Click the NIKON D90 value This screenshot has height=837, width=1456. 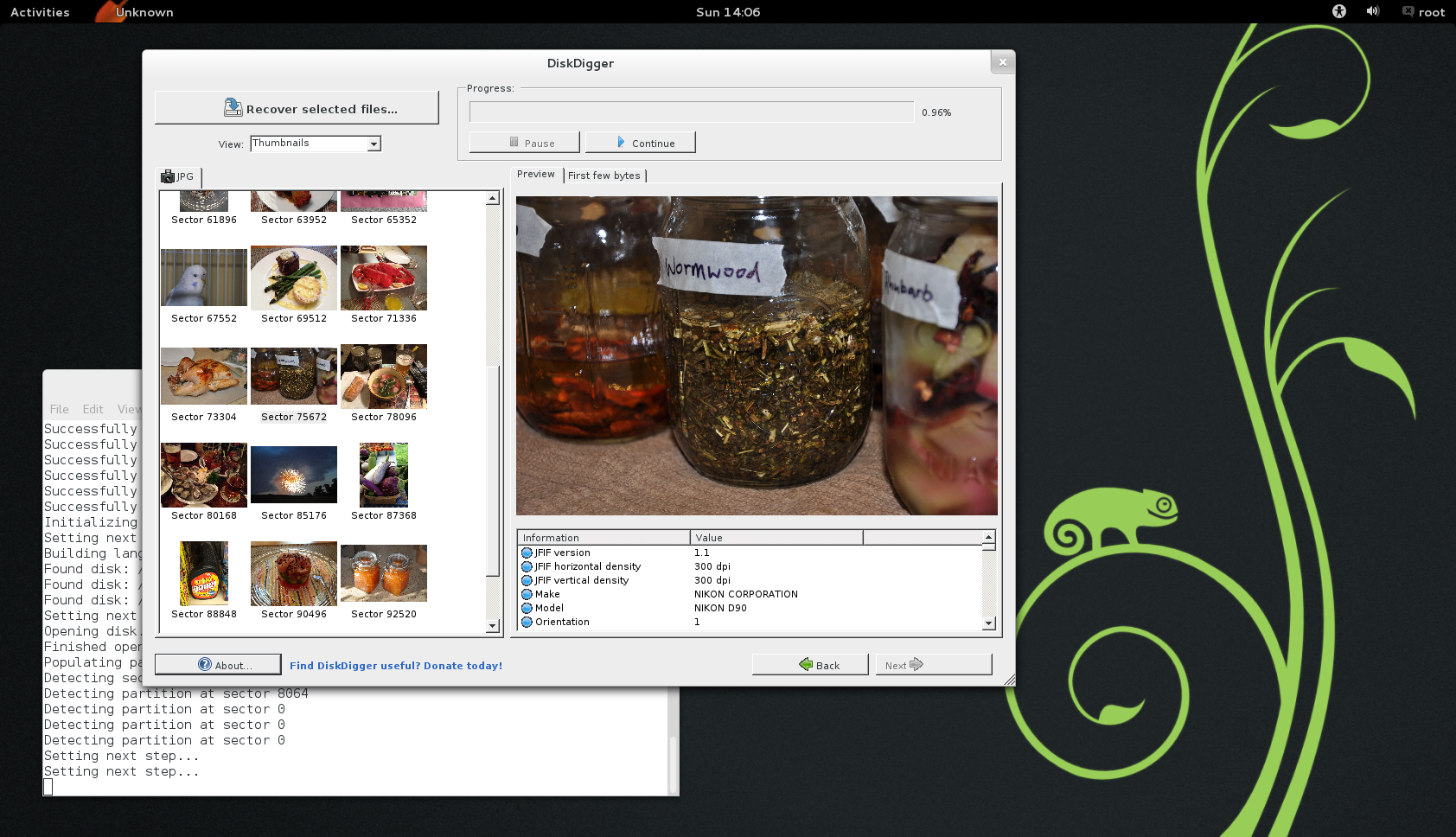click(x=720, y=608)
